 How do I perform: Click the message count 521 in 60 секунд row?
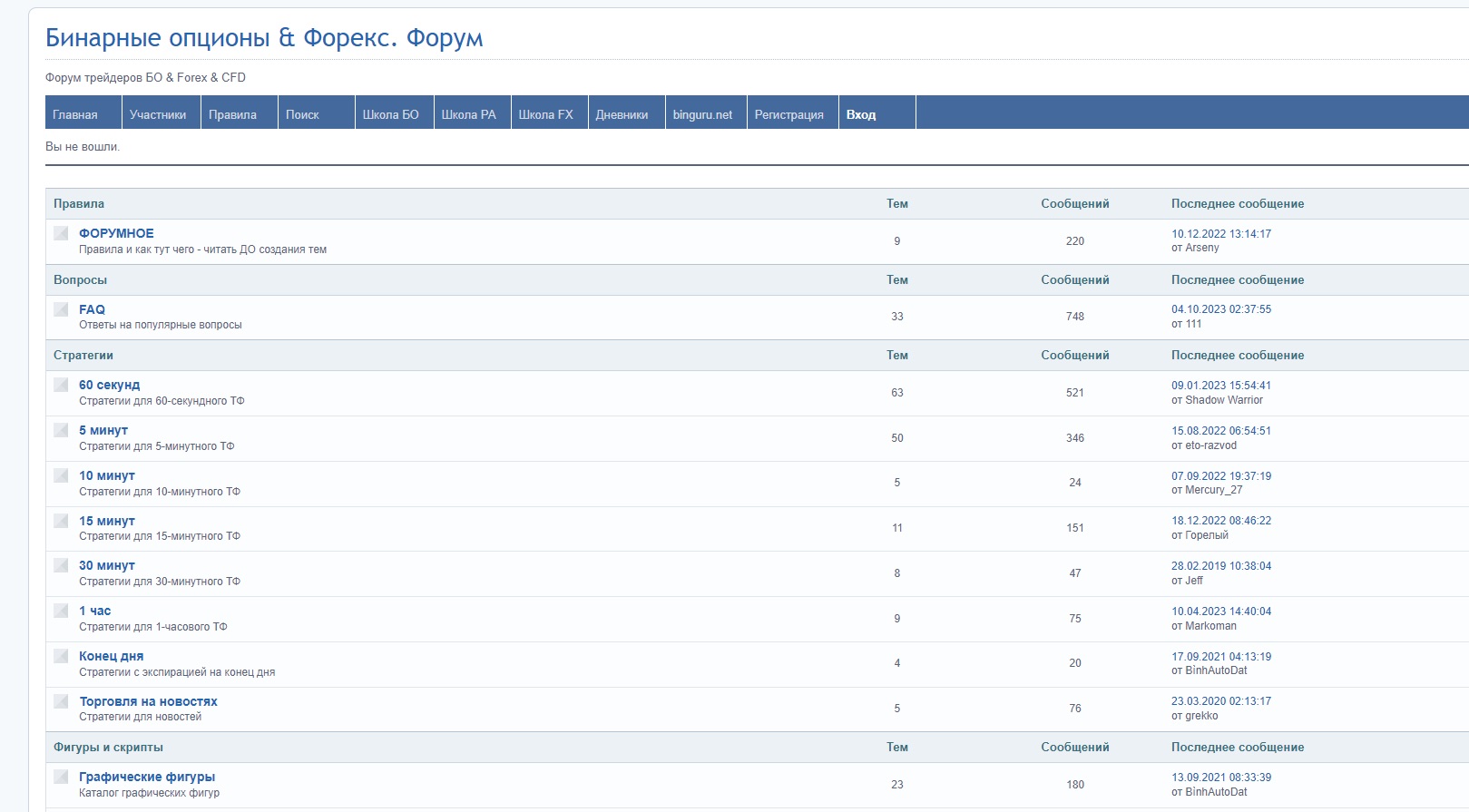click(1075, 393)
